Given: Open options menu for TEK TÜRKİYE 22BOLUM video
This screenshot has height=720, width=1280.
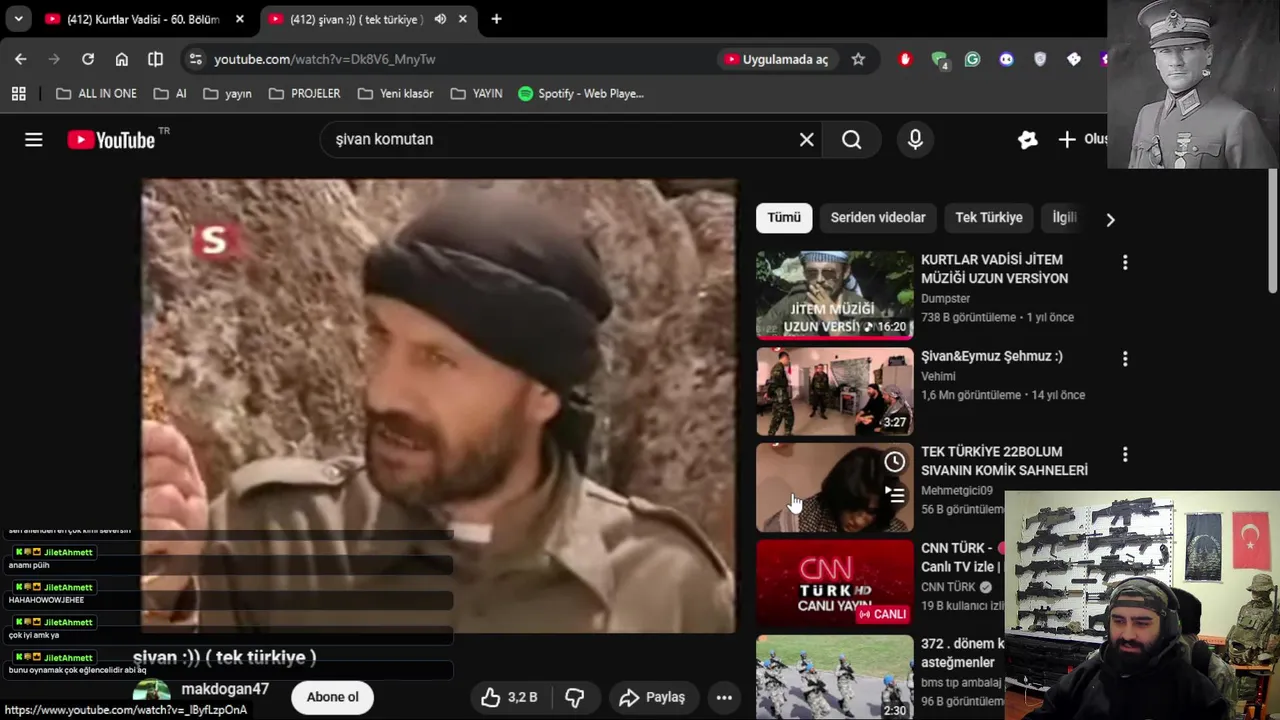Looking at the screenshot, I should coord(1125,454).
